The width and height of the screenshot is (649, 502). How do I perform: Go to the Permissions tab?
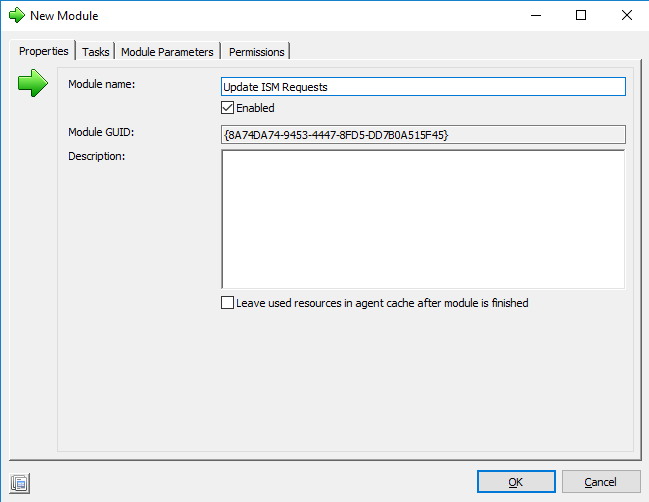pyautogui.click(x=257, y=52)
